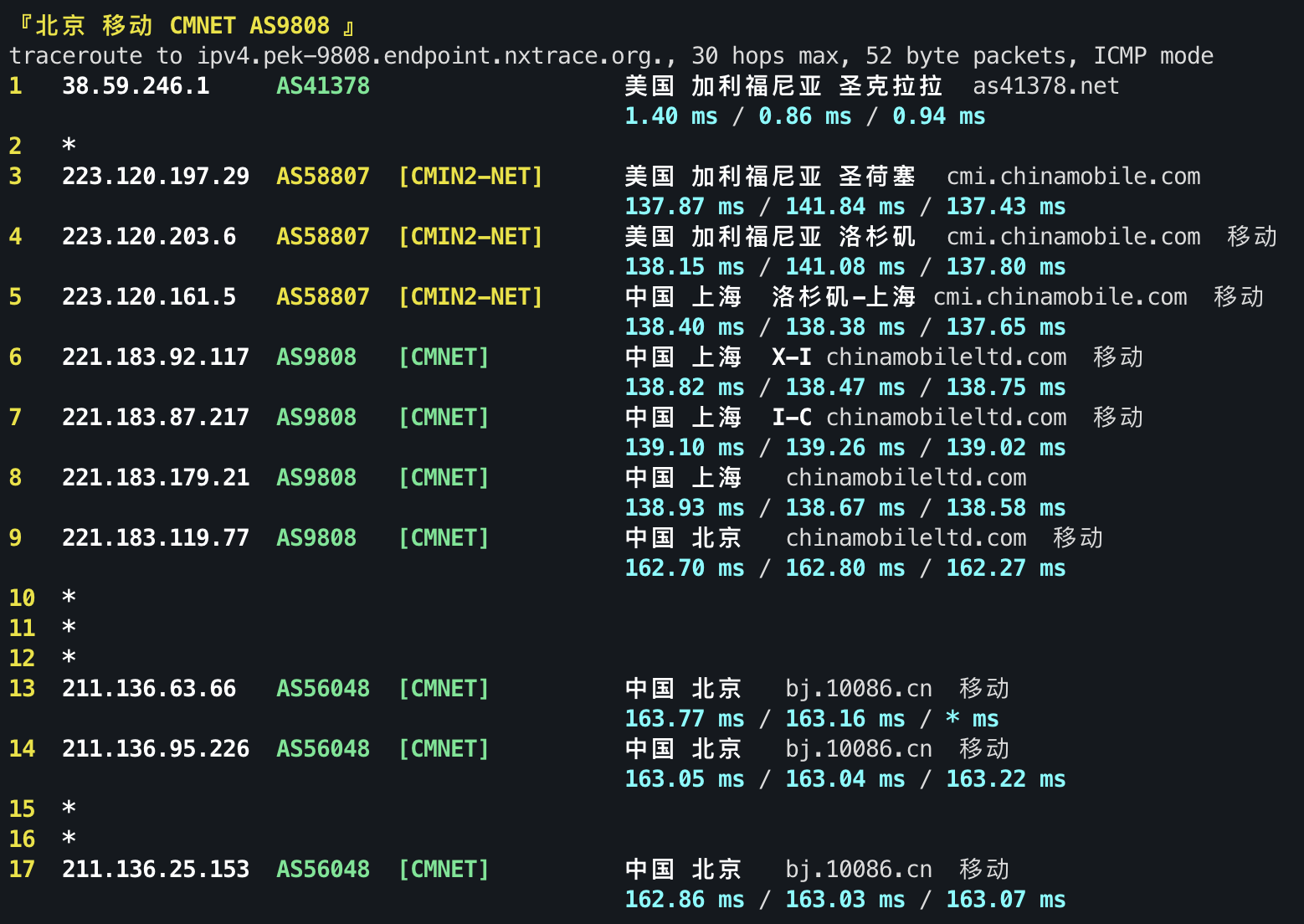Click chinamobileltd.com on hop 8
This screenshot has width=1304, height=924.
(906, 478)
